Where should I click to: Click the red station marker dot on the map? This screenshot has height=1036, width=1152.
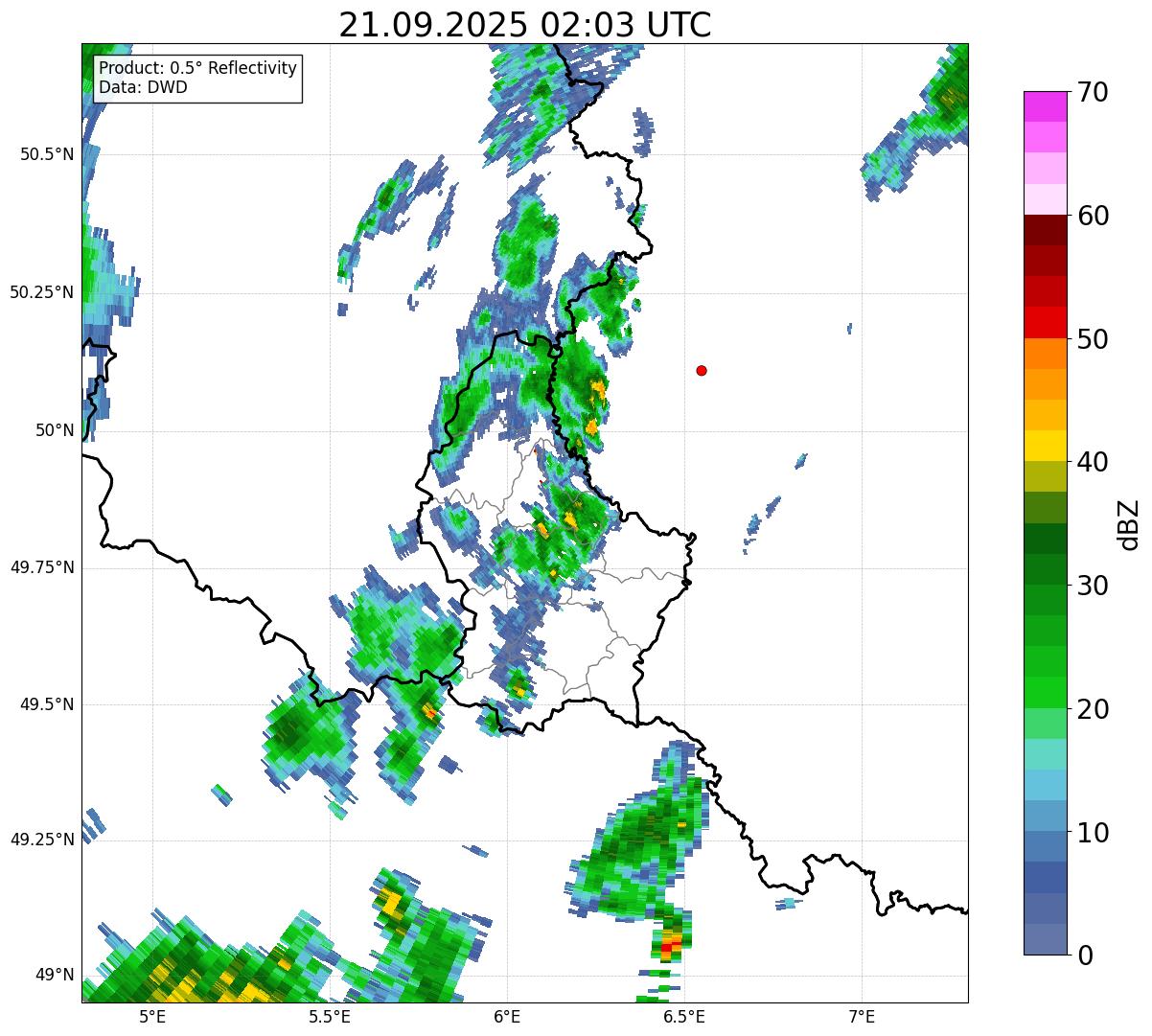click(x=702, y=370)
